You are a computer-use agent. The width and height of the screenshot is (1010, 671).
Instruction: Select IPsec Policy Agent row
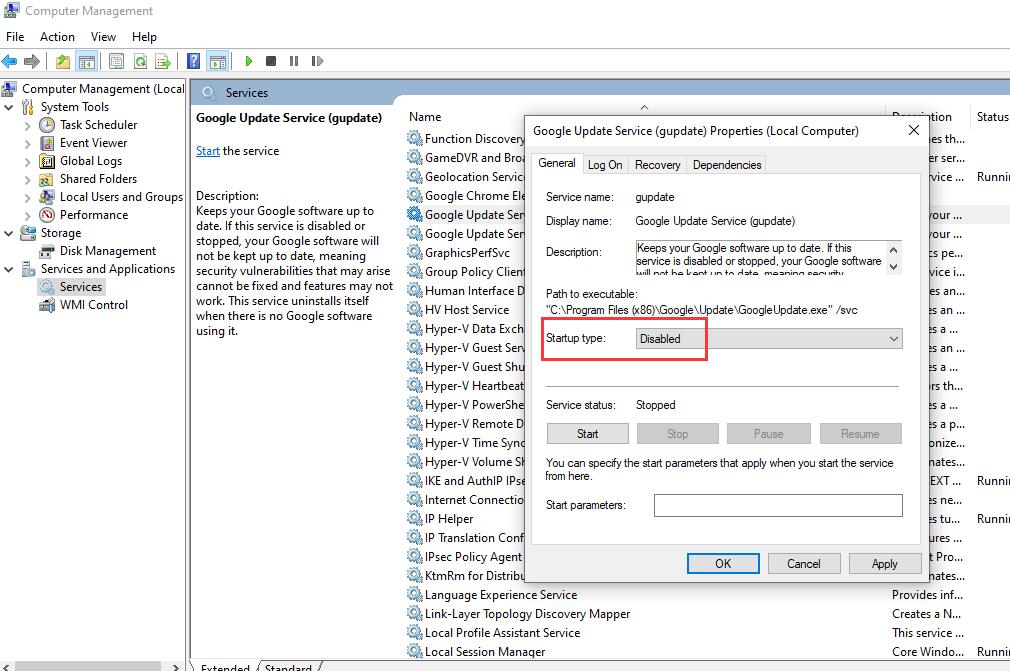point(473,556)
